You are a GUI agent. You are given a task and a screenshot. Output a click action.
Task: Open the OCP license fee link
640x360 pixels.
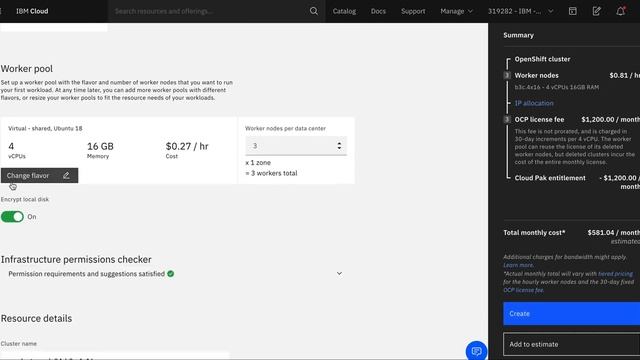pyautogui.click(x=523, y=290)
